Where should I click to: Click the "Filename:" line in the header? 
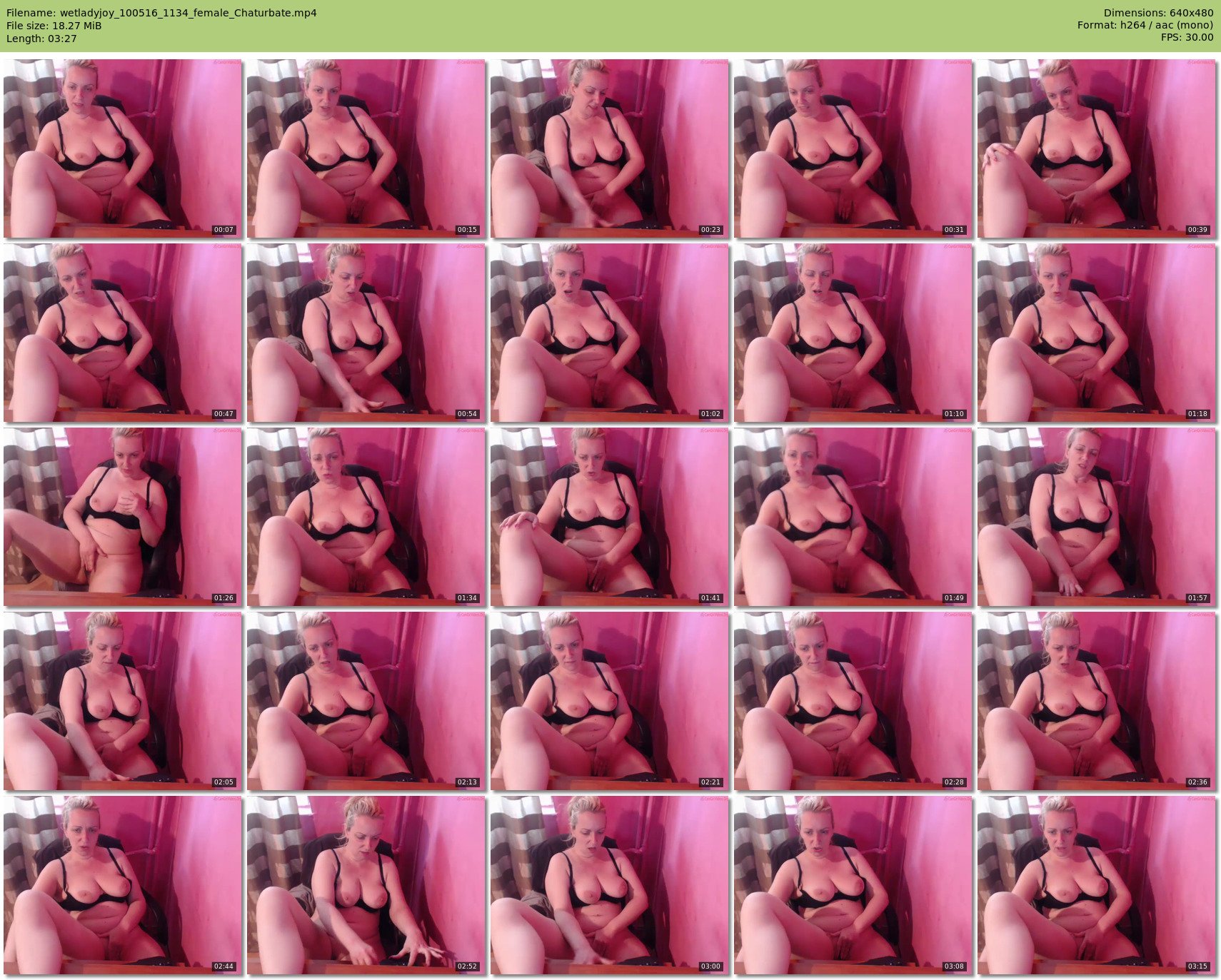tap(161, 13)
